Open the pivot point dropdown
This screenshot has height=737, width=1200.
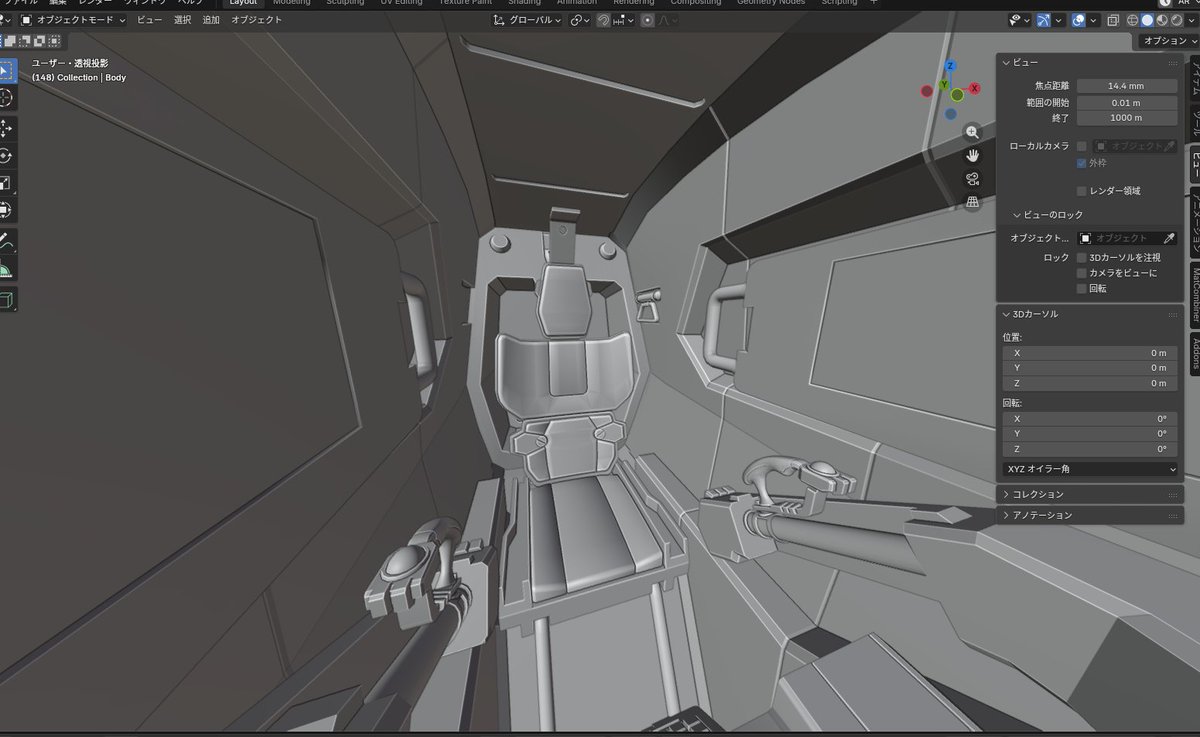click(x=581, y=20)
